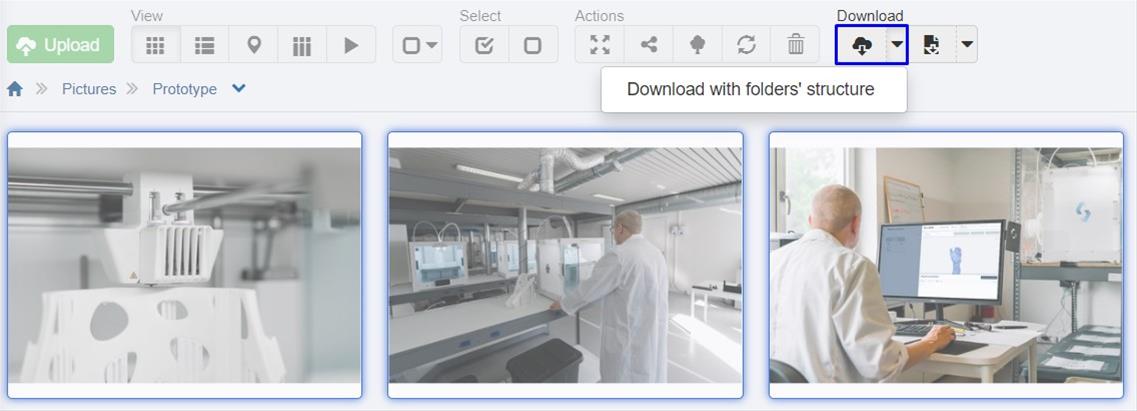Viewport: 1137px width, 411px height.
Task: Switch to list view
Action: [204, 45]
